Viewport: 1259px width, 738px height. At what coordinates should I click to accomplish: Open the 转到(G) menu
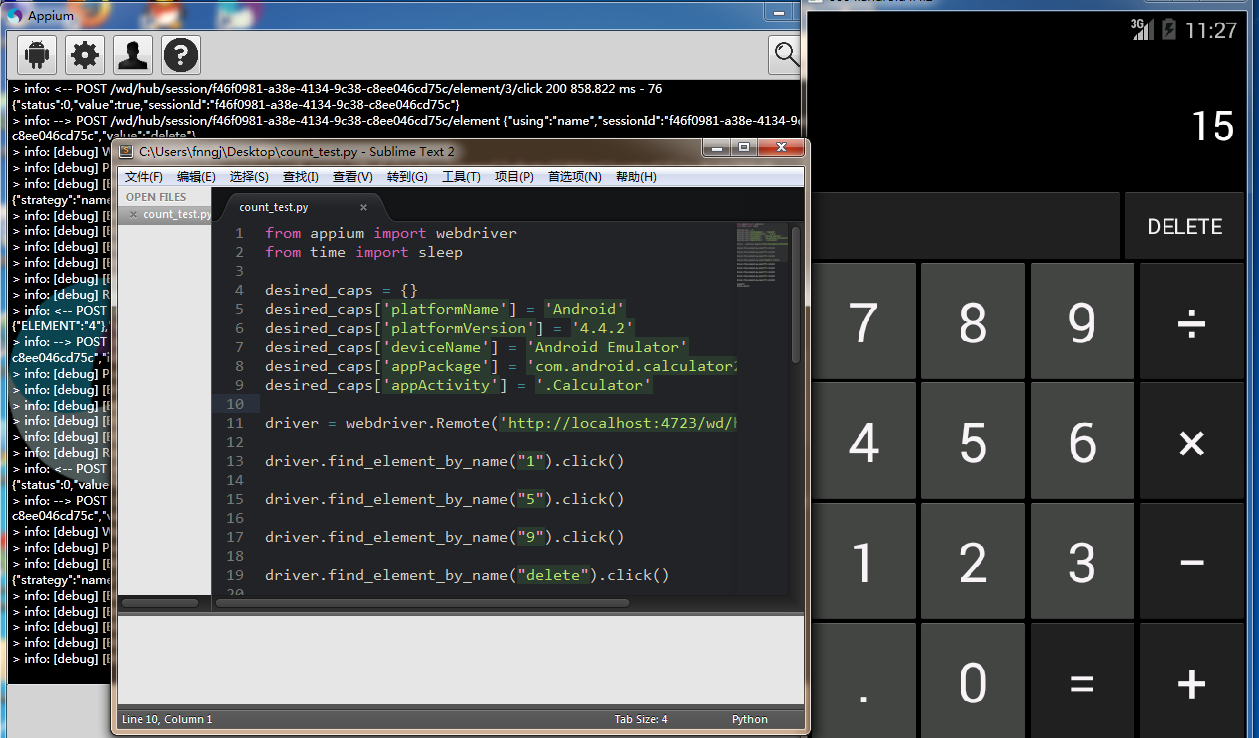tap(407, 177)
